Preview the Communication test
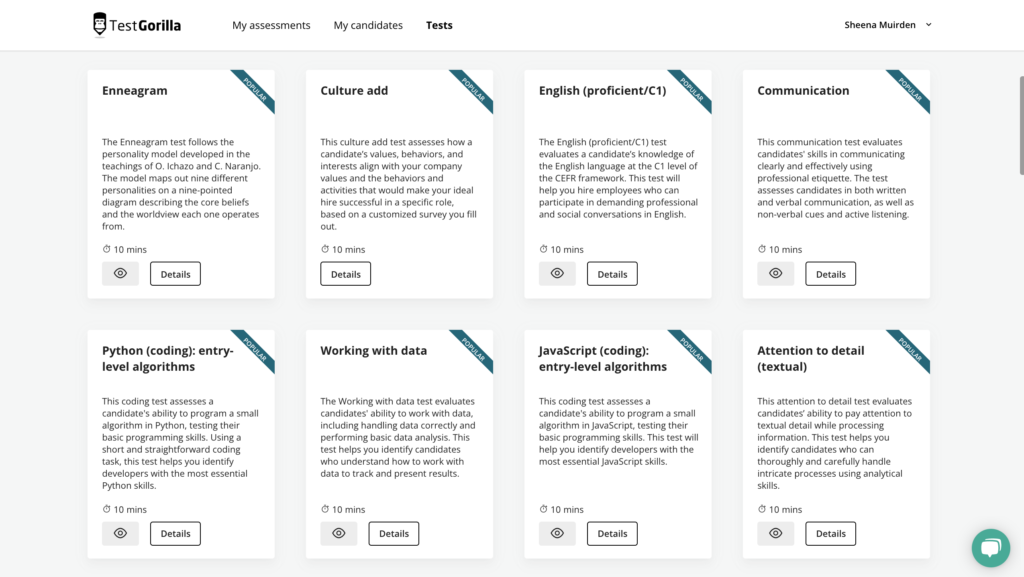The height and width of the screenshot is (577, 1024). click(x=775, y=273)
